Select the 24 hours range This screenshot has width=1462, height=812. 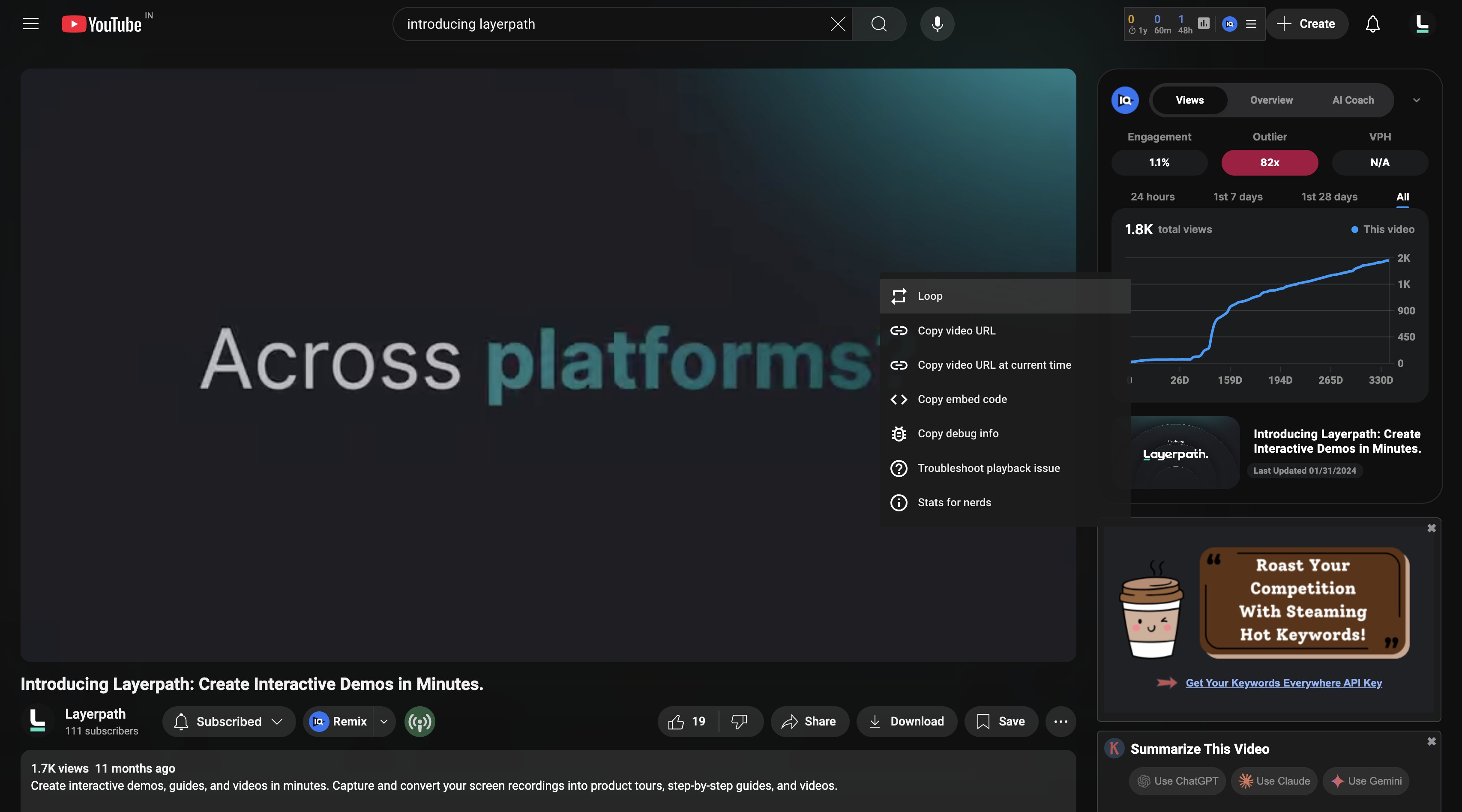(x=1152, y=196)
